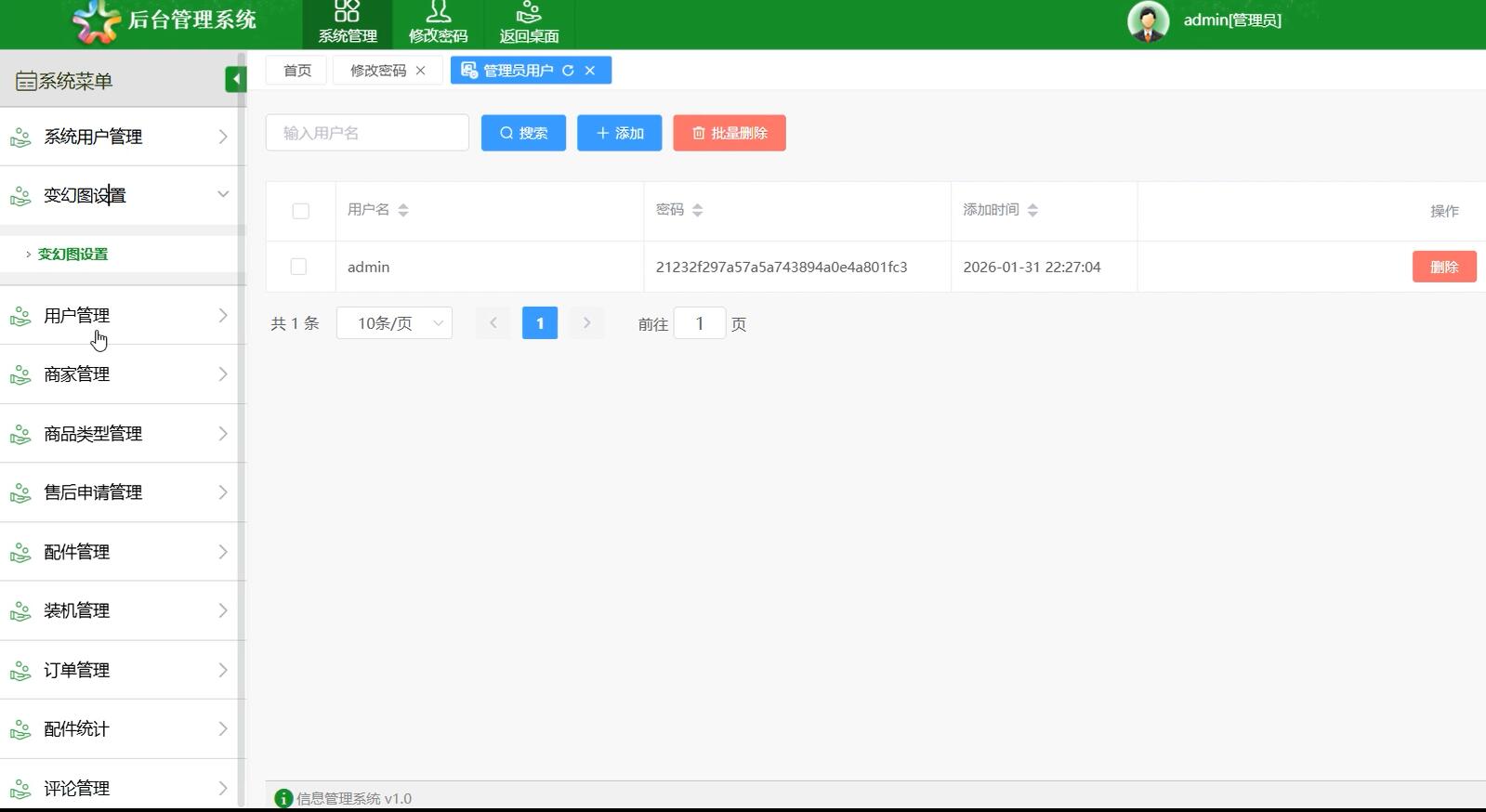Image resolution: width=1486 pixels, height=812 pixels.
Task: Click the icon beside 配件统计
Action: tap(20, 730)
